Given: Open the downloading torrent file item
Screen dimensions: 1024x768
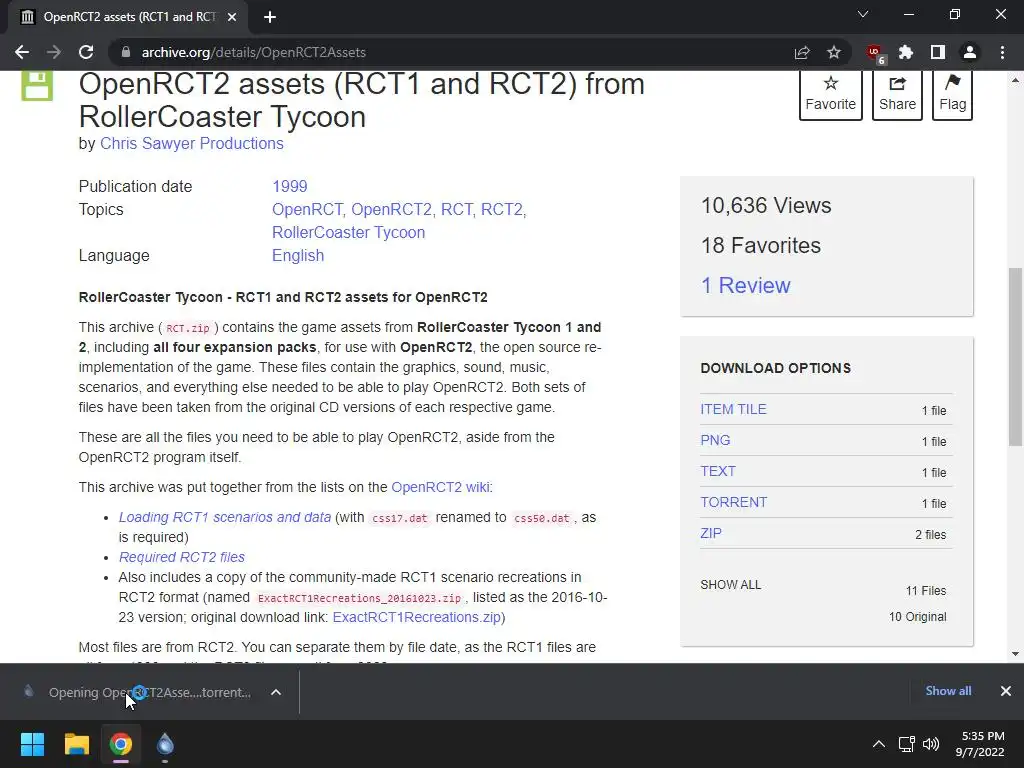Looking at the screenshot, I should pyautogui.click(x=138, y=692).
